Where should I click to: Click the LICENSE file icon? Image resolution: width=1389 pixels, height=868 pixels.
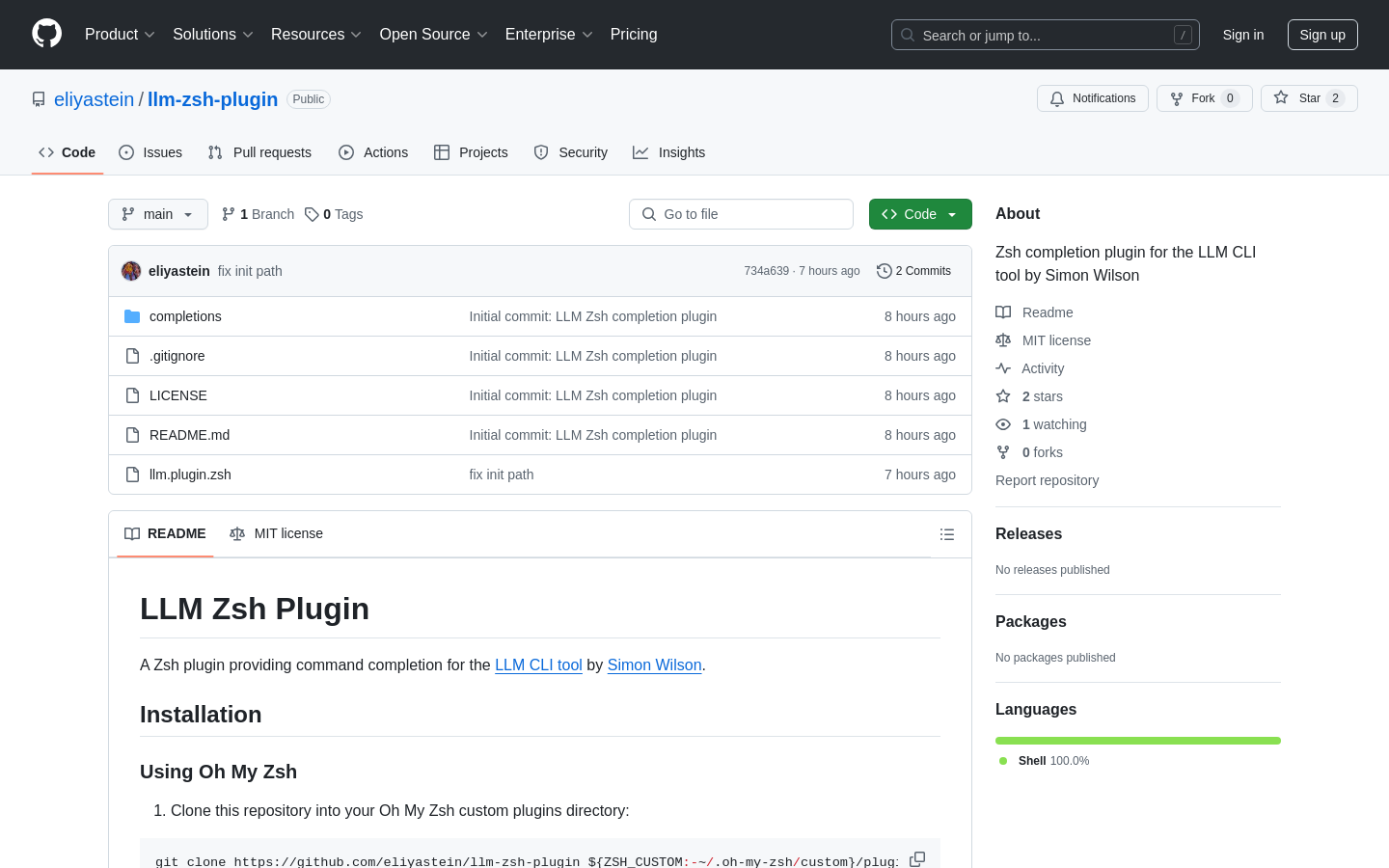(x=132, y=395)
